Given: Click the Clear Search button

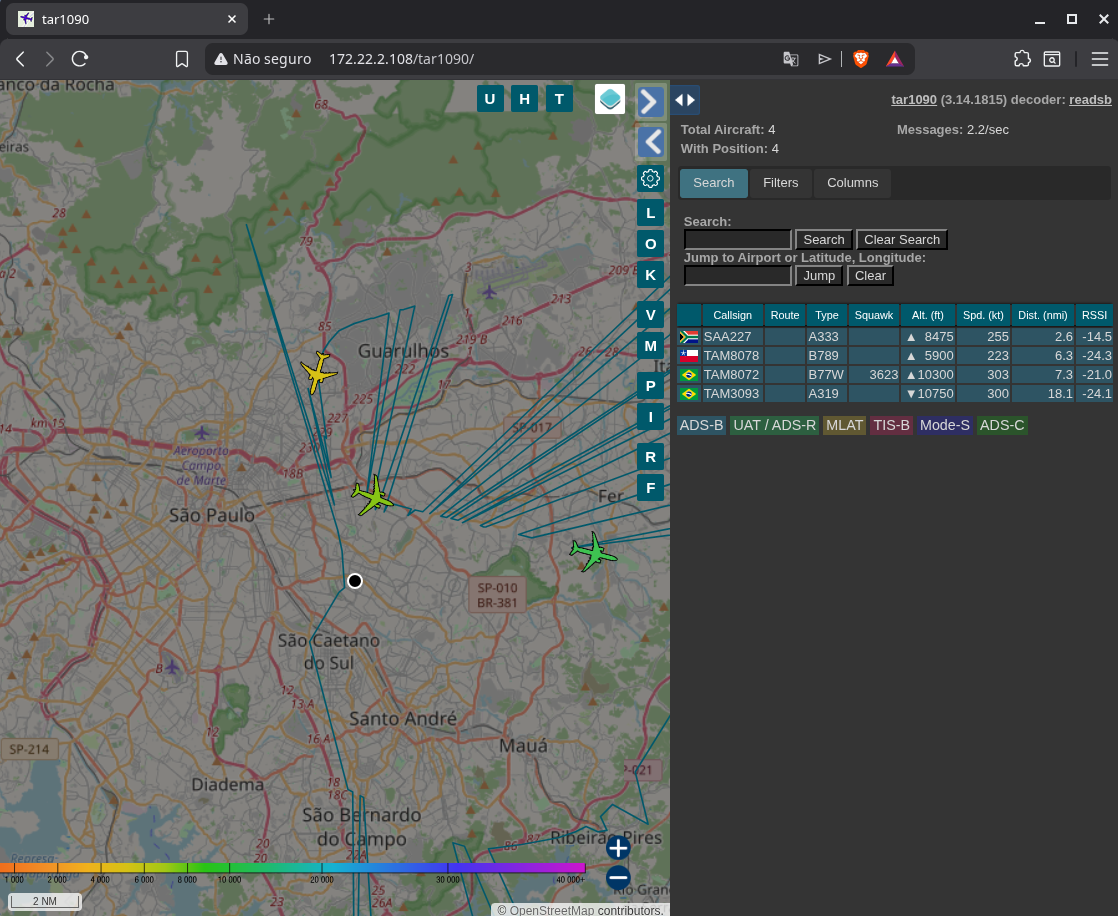Looking at the screenshot, I should [x=902, y=240].
